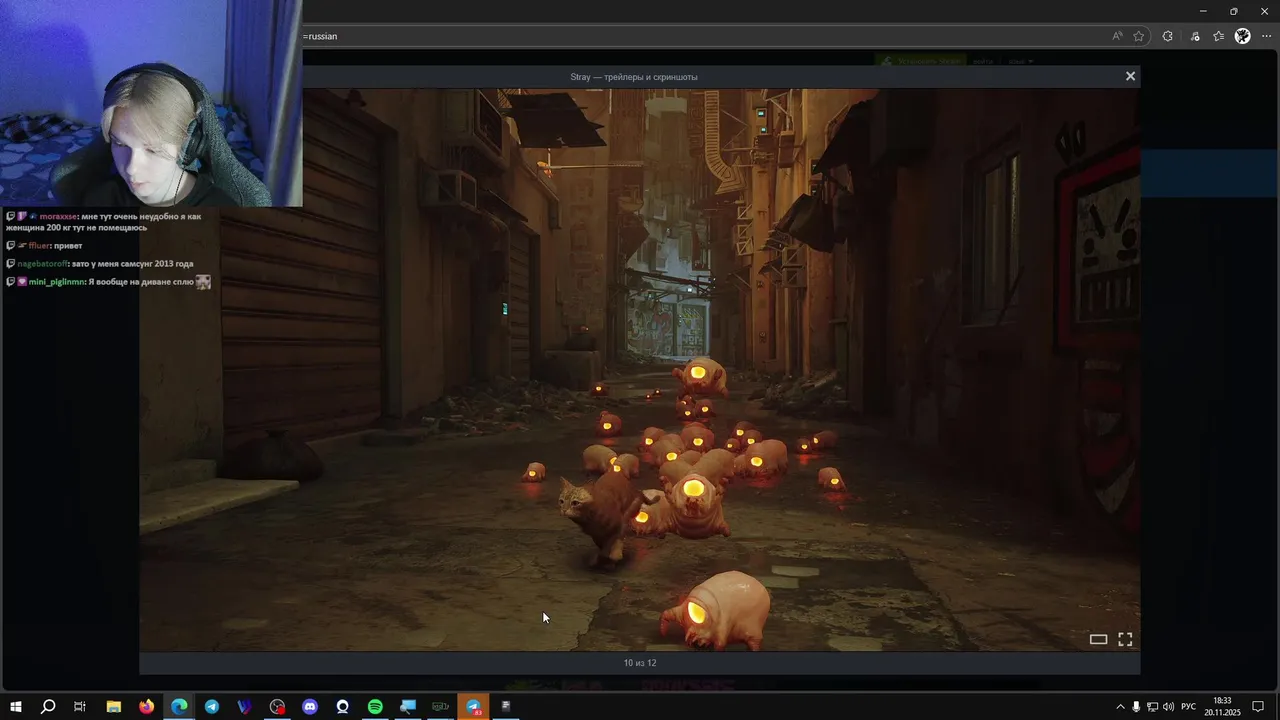Click chat username mini_piglinmn
This screenshot has height=720, width=1280.
coord(57,282)
